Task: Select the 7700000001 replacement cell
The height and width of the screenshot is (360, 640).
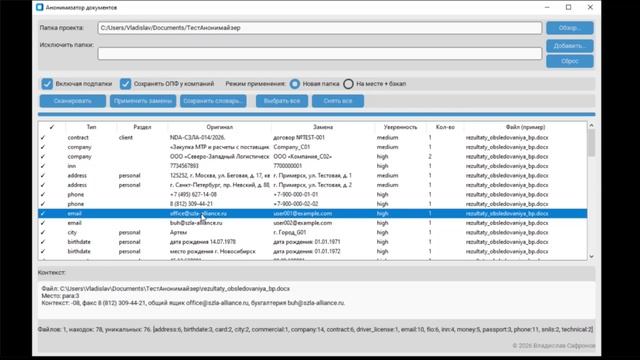Action: tap(288, 166)
